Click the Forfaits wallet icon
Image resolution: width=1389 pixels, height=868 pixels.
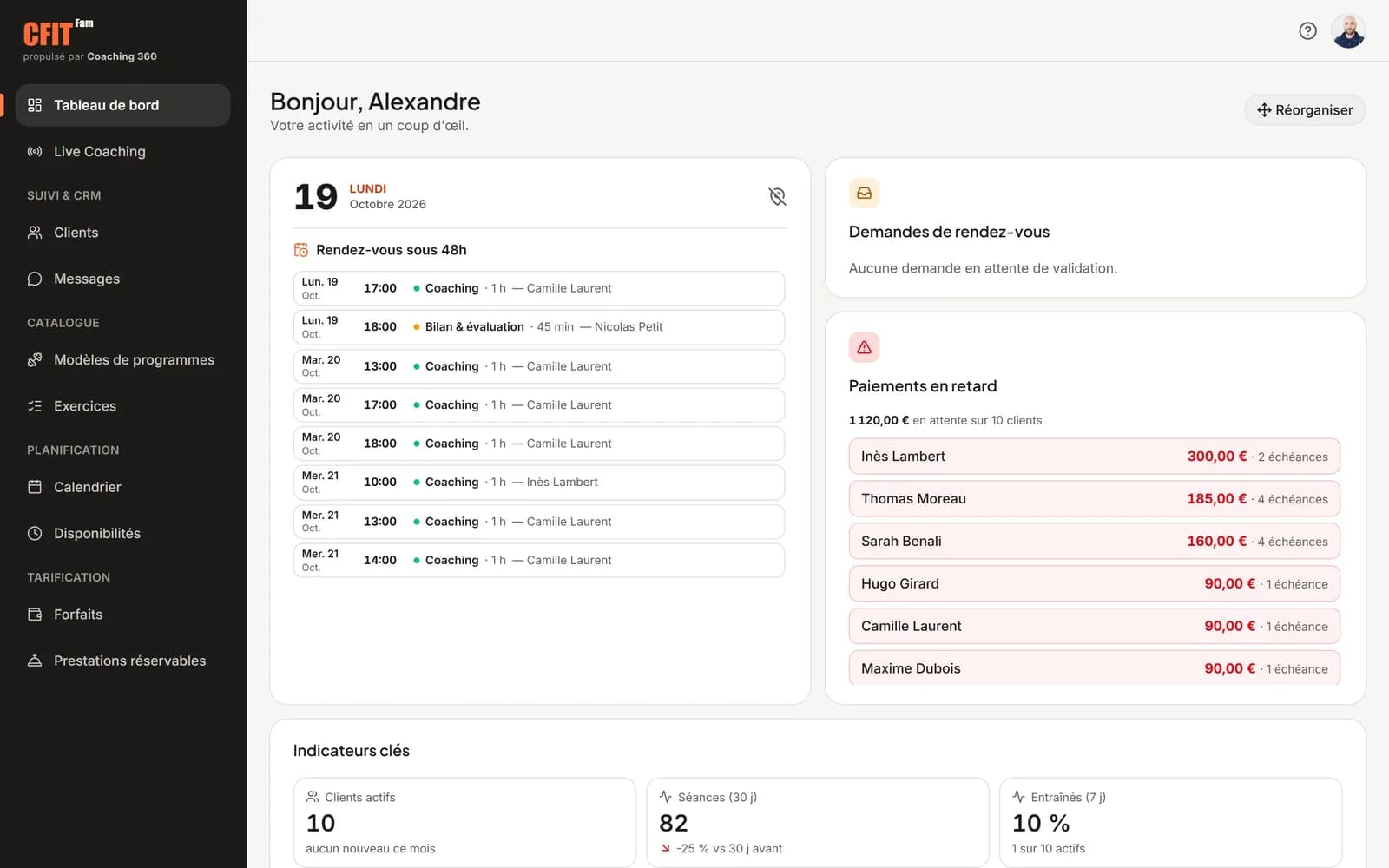coord(35,615)
